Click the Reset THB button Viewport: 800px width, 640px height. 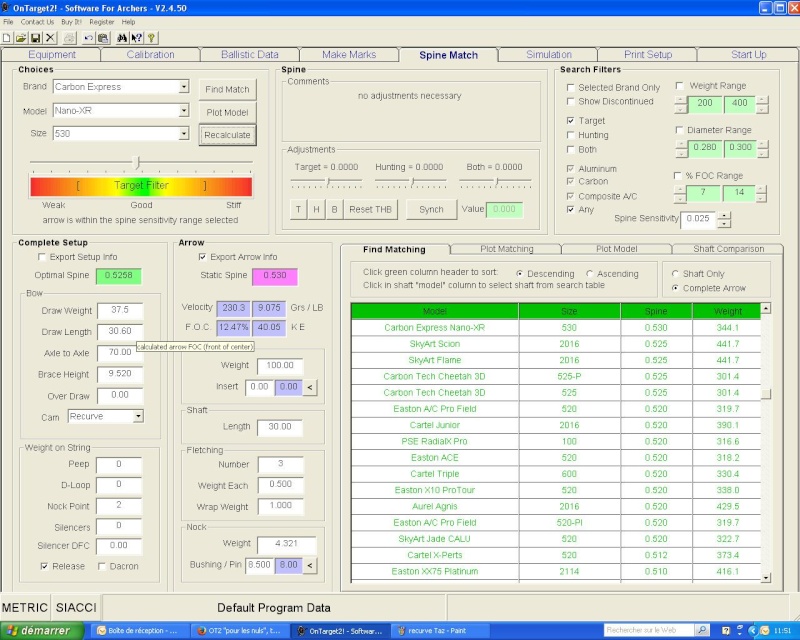click(370, 209)
